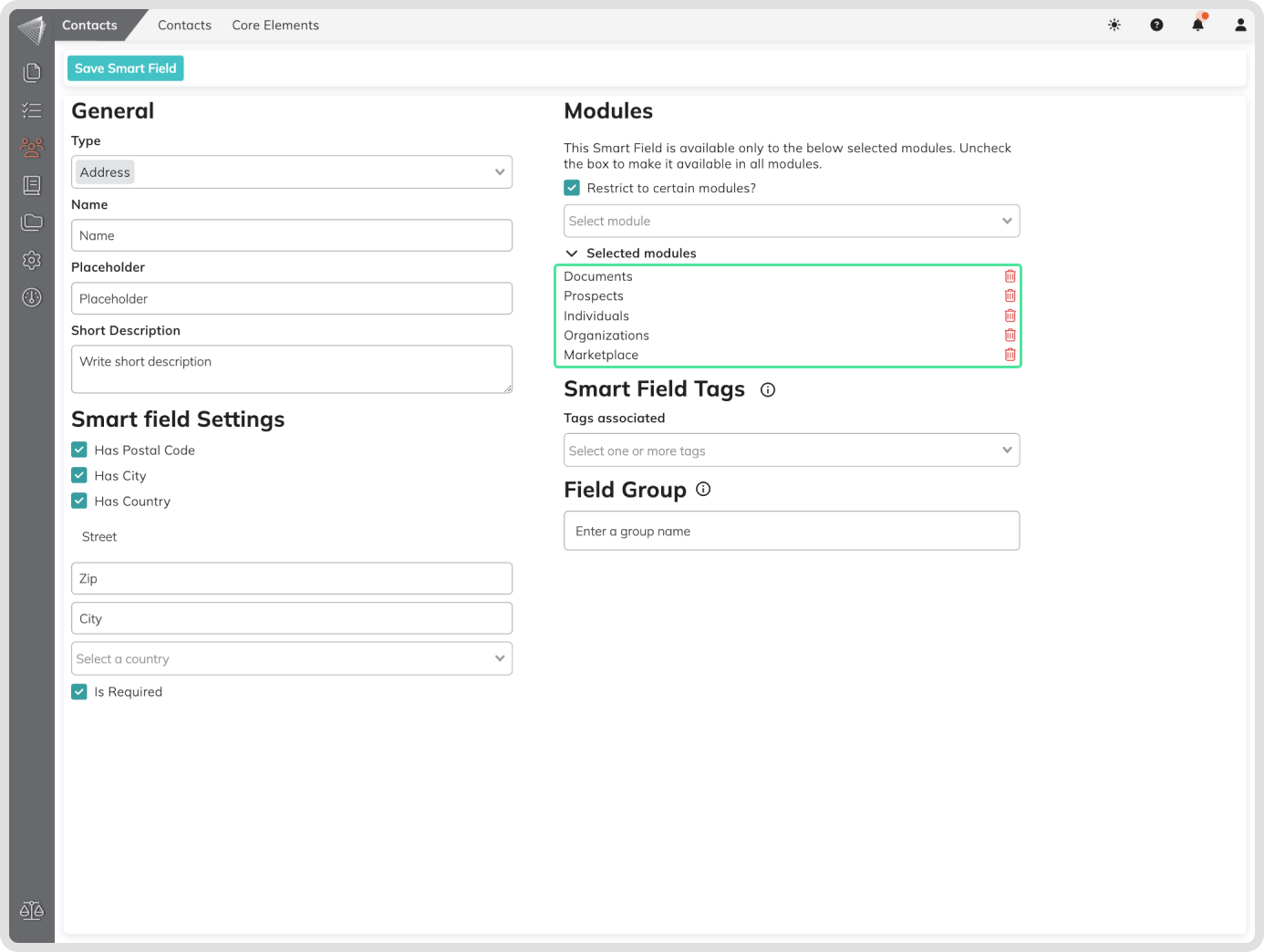Image resolution: width=1264 pixels, height=952 pixels.
Task: Collapse the Selected modules list
Action: (x=572, y=254)
